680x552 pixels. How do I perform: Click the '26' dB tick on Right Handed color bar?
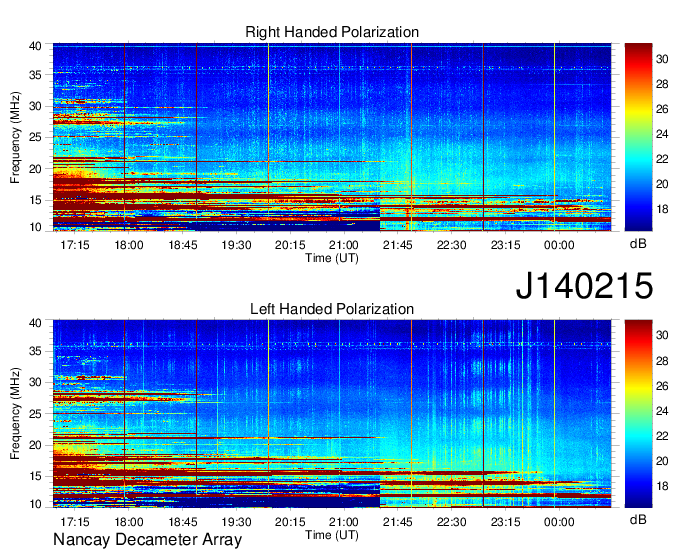(662, 109)
